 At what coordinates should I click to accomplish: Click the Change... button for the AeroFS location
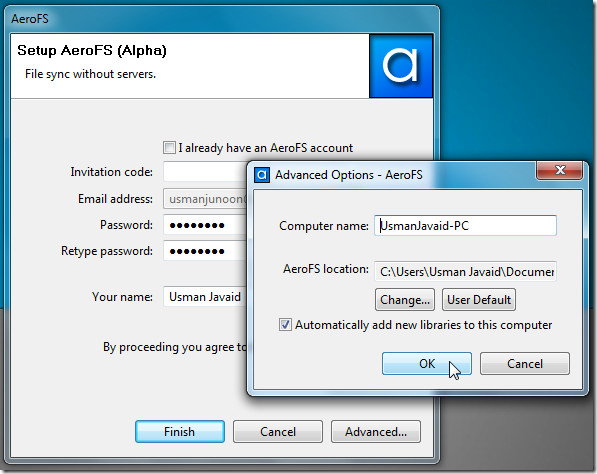tap(405, 300)
